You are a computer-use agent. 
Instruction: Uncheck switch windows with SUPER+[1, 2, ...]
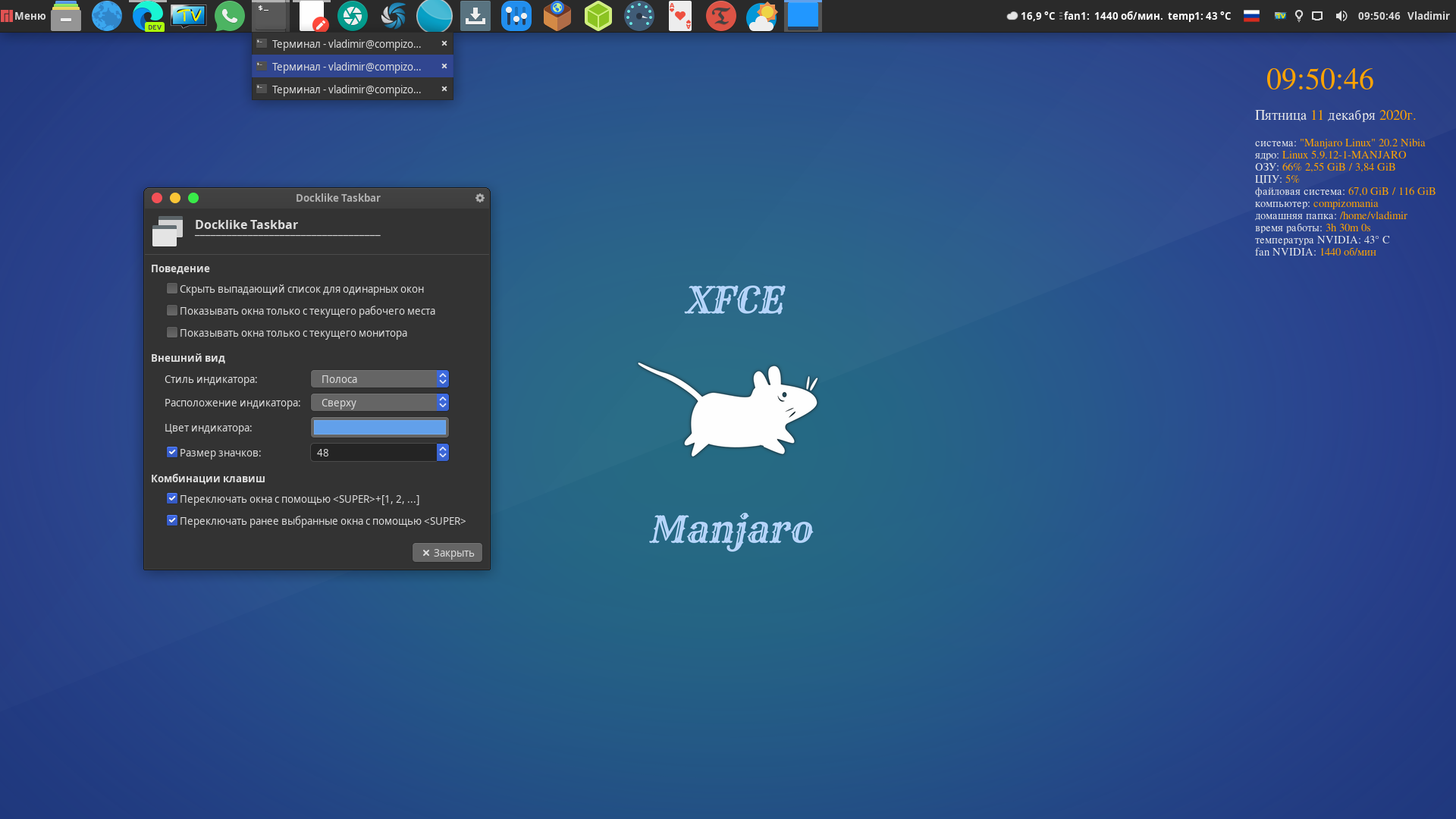pos(172,499)
